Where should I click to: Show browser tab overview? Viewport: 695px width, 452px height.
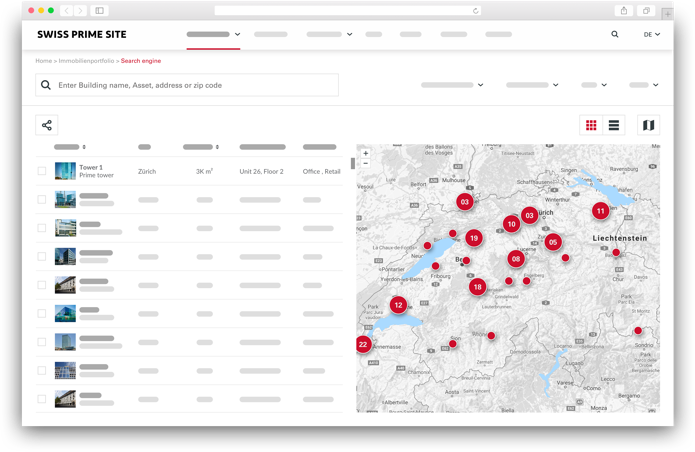[646, 11]
